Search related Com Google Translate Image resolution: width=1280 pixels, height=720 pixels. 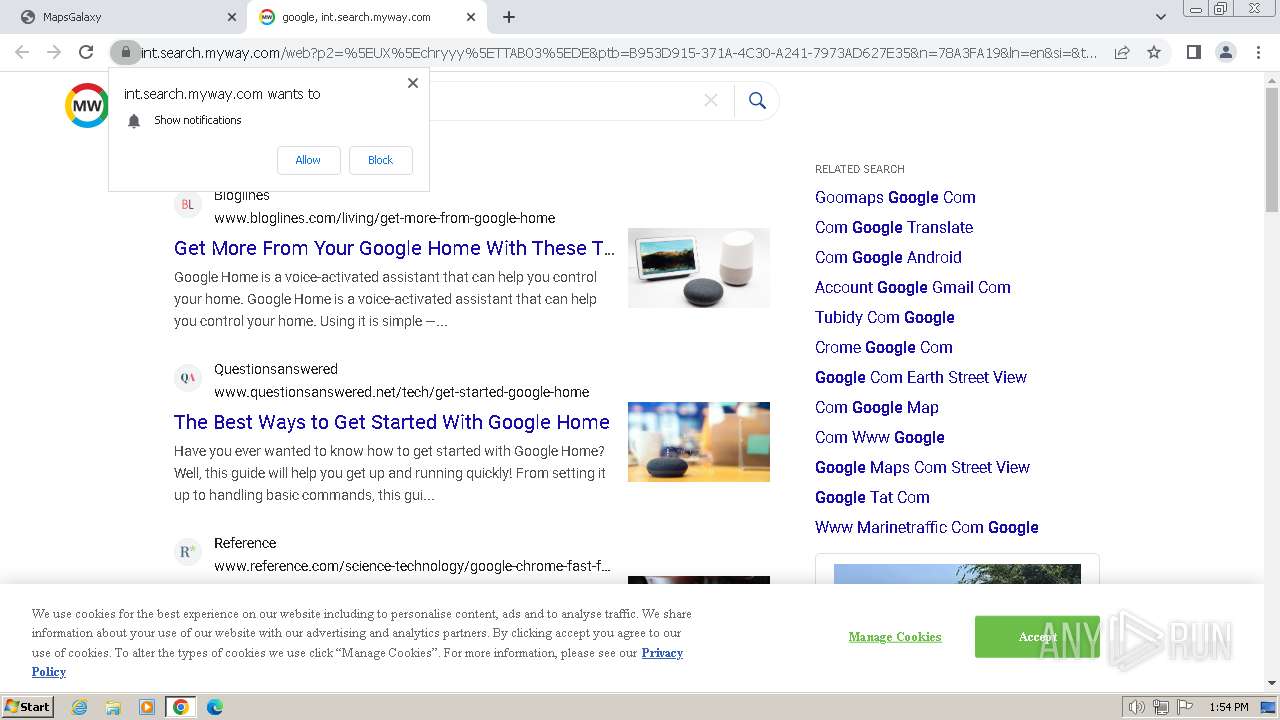point(894,227)
